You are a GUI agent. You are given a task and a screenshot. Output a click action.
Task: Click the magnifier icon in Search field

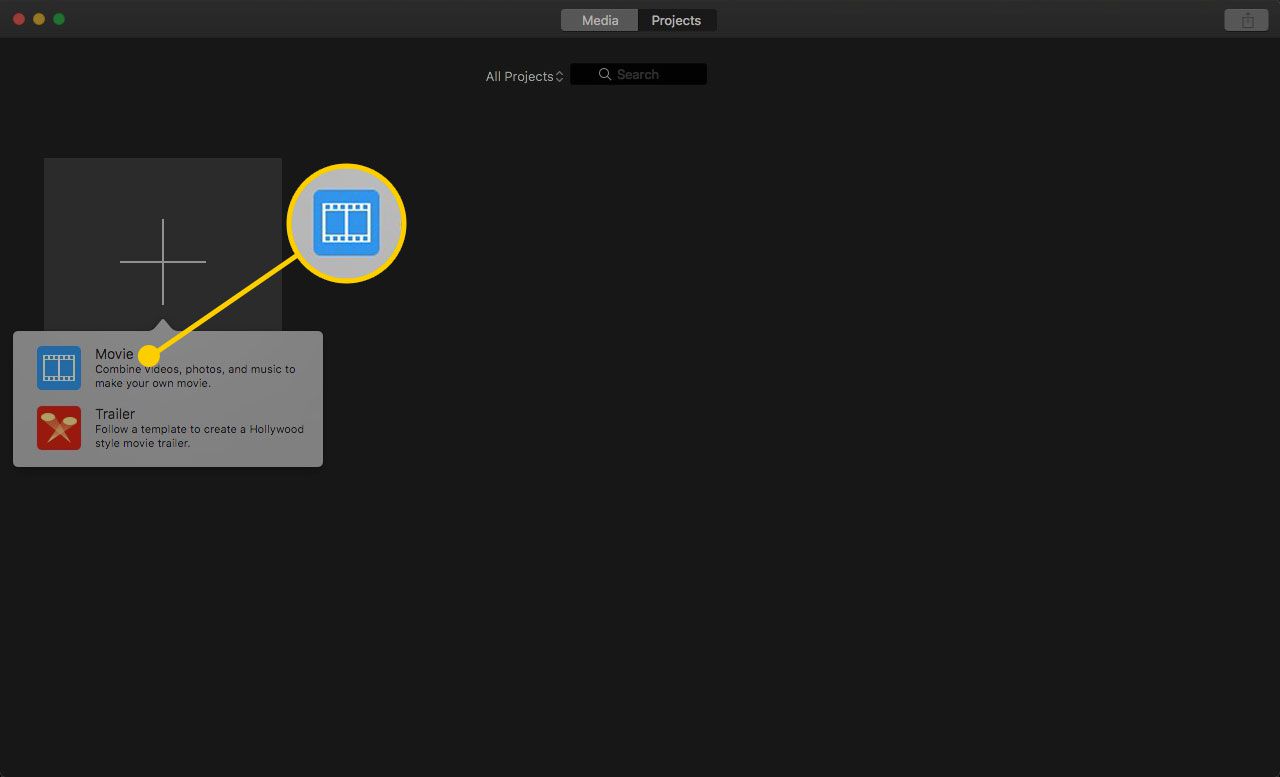pos(605,74)
